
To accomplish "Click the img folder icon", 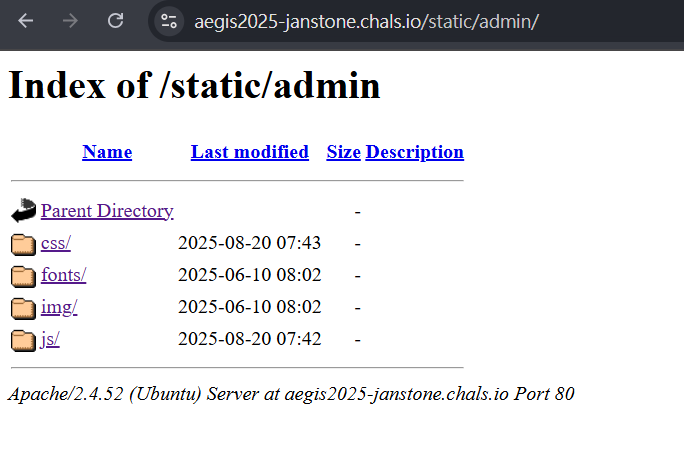I will tap(23, 308).
